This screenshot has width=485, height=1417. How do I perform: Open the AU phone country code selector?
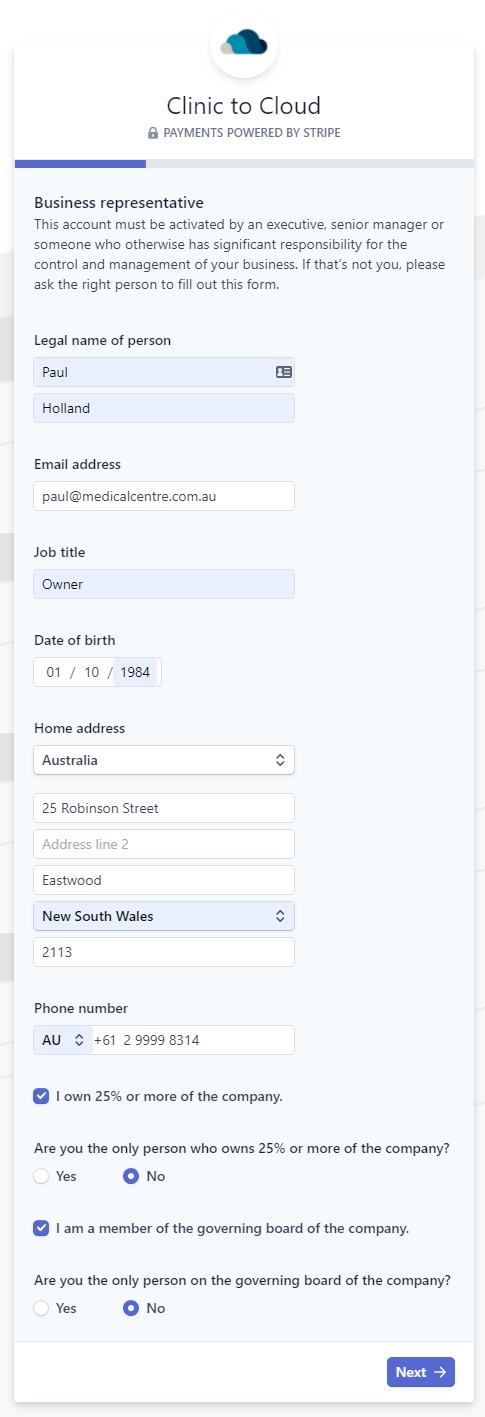point(62,1040)
